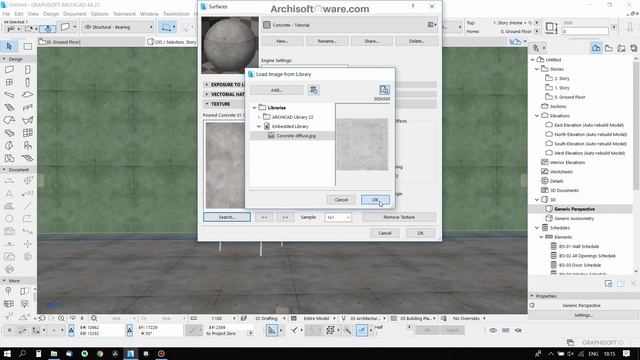Switch to the 0. Ground Floor tab
The height and width of the screenshot is (360, 640).
point(91,42)
